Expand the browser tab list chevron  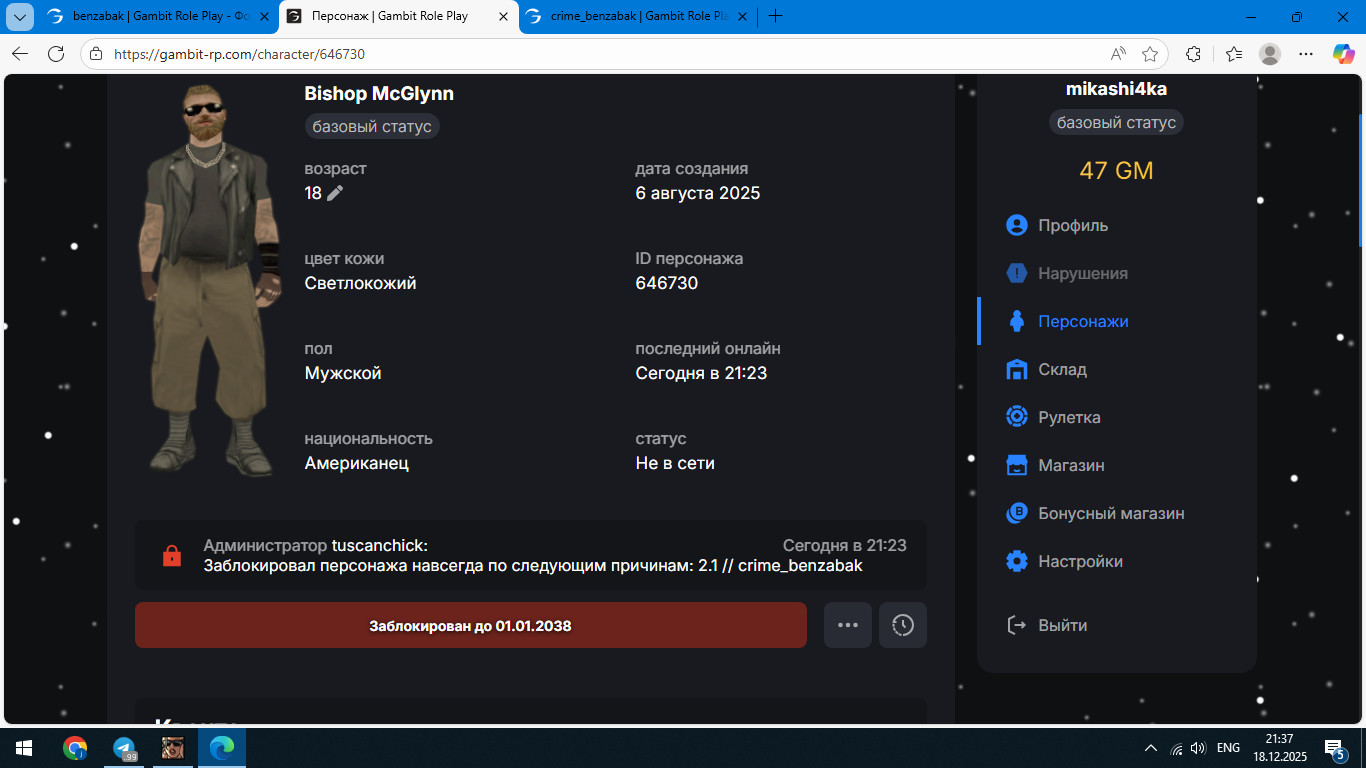click(x=19, y=16)
